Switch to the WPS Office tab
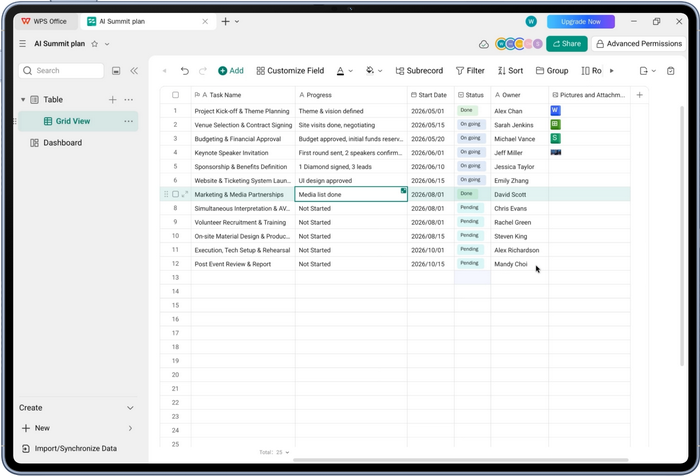The width and height of the screenshot is (700, 476). pyautogui.click(x=44, y=21)
